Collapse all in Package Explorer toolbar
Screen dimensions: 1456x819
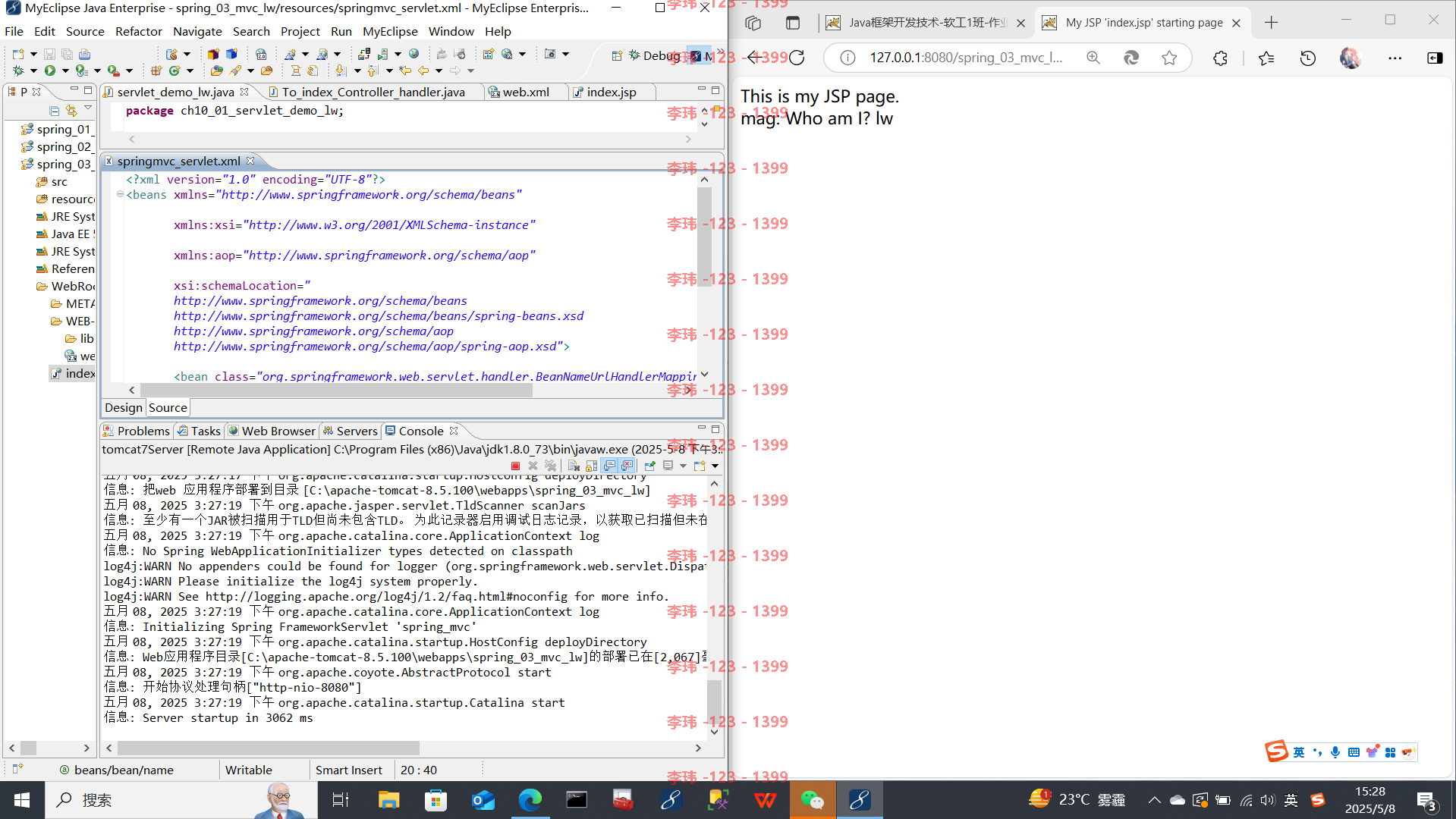coord(54,111)
